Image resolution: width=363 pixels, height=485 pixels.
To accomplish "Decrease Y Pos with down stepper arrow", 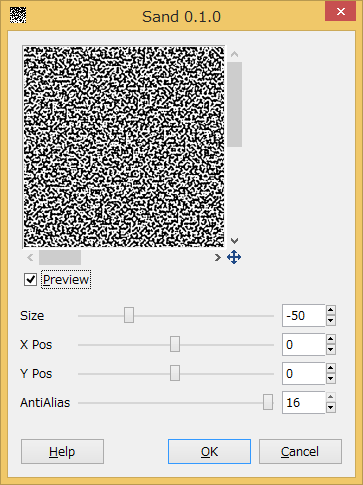I will 330,379.
